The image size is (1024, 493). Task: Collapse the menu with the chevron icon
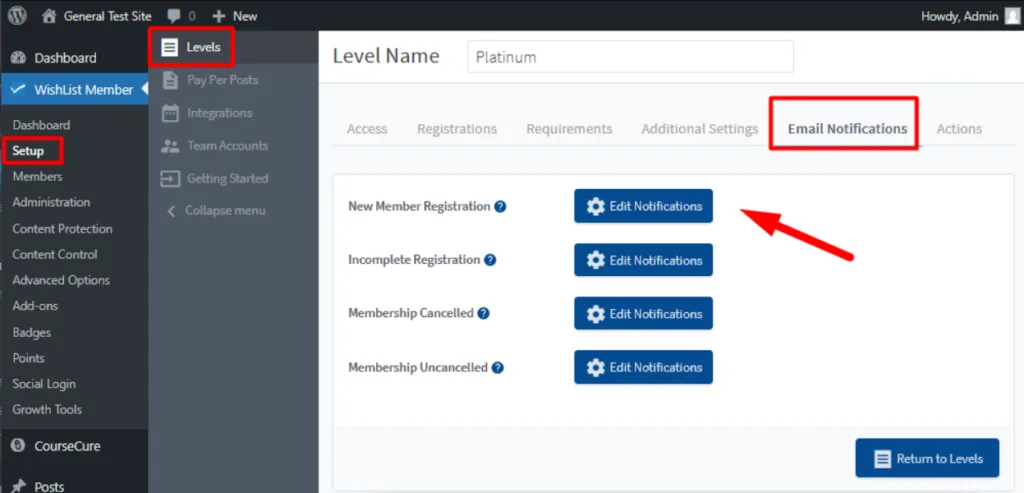click(x=172, y=211)
